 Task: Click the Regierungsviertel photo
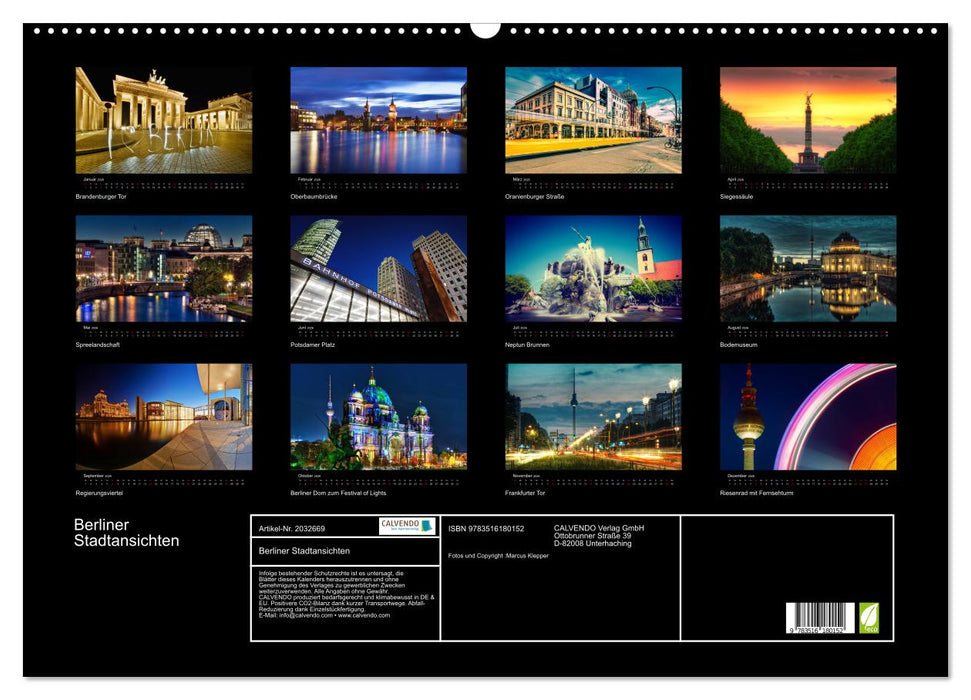coord(164,416)
